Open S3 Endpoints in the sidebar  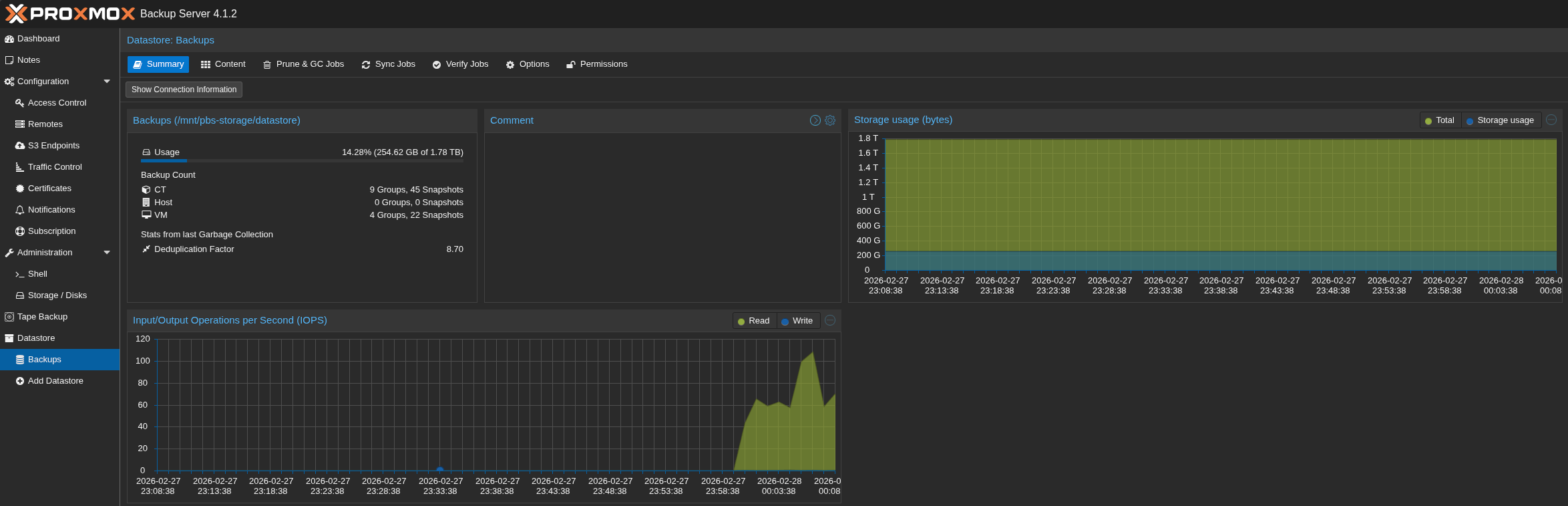click(x=53, y=146)
